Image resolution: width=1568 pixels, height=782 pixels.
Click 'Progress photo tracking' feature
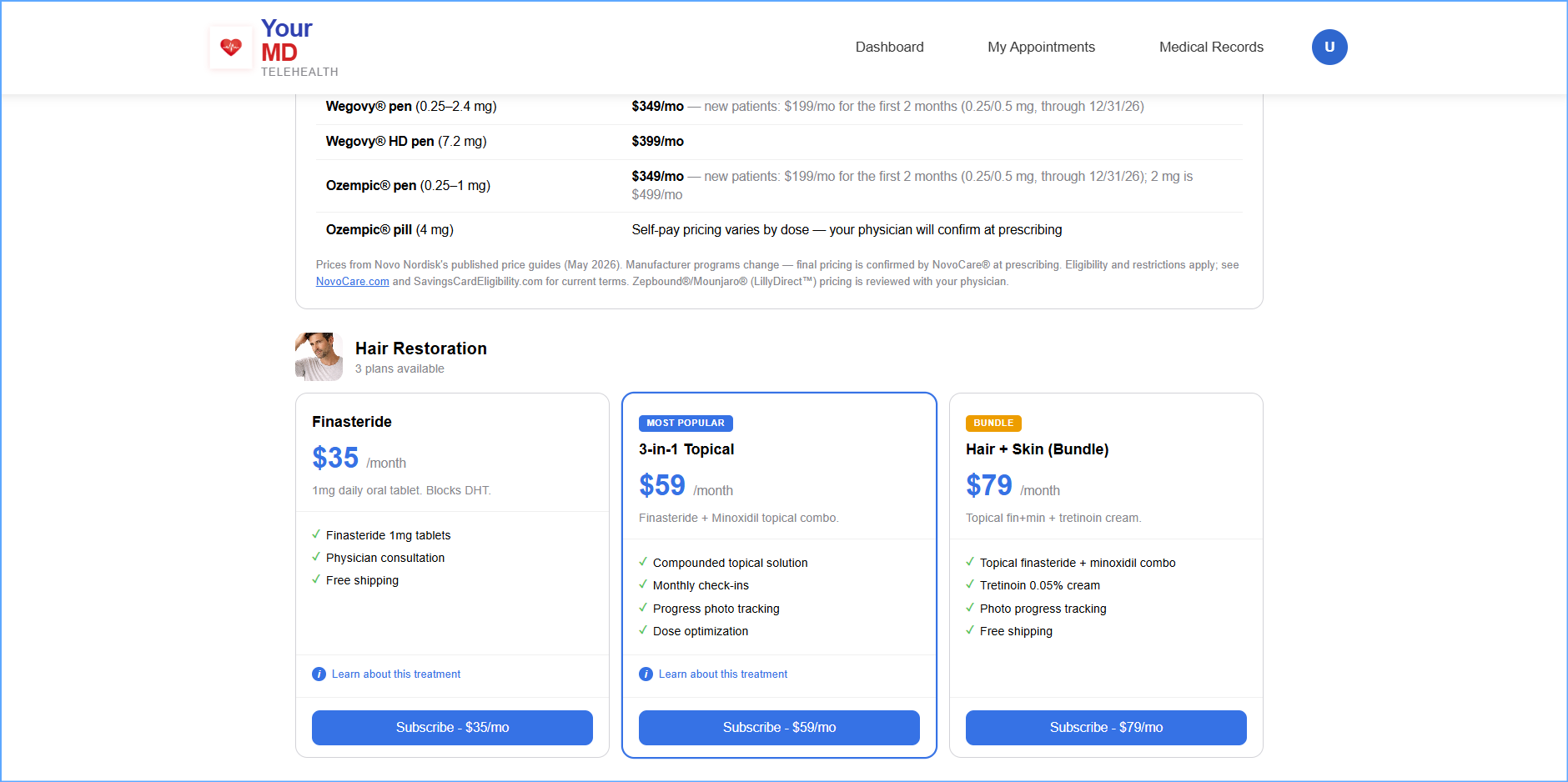point(716,609)
